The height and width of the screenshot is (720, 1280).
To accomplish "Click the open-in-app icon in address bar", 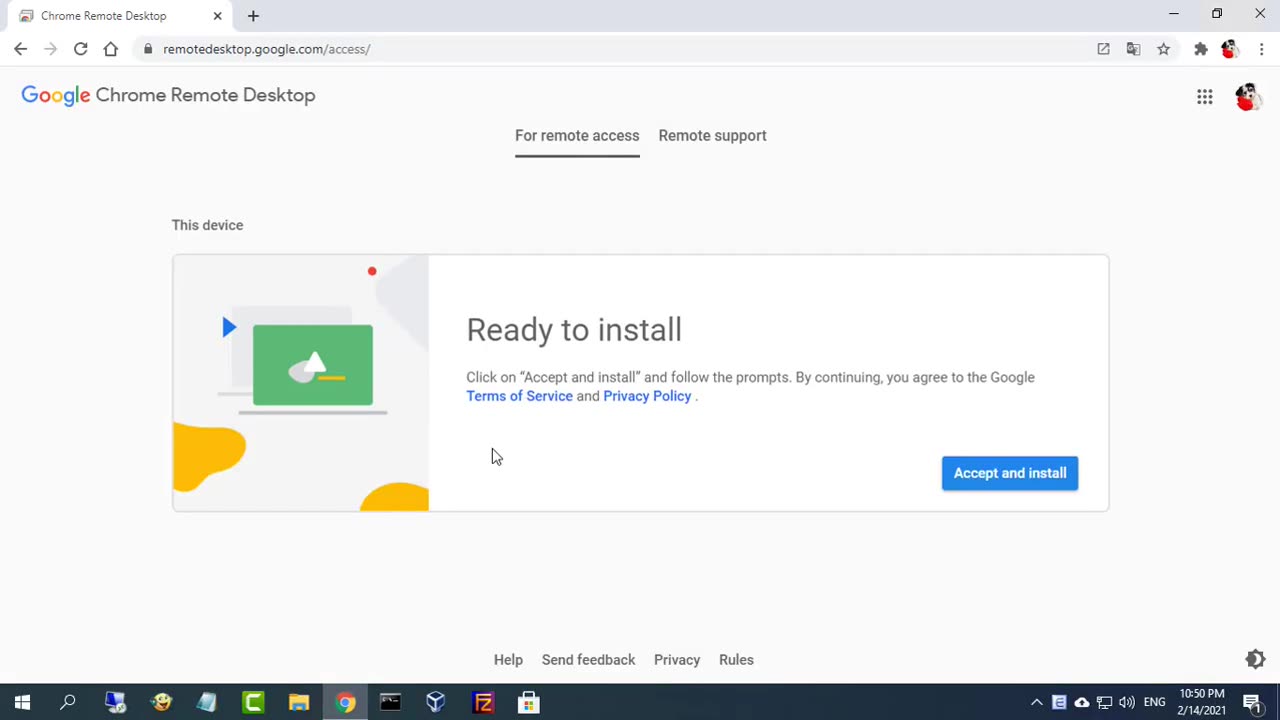I will (1103, 49).
